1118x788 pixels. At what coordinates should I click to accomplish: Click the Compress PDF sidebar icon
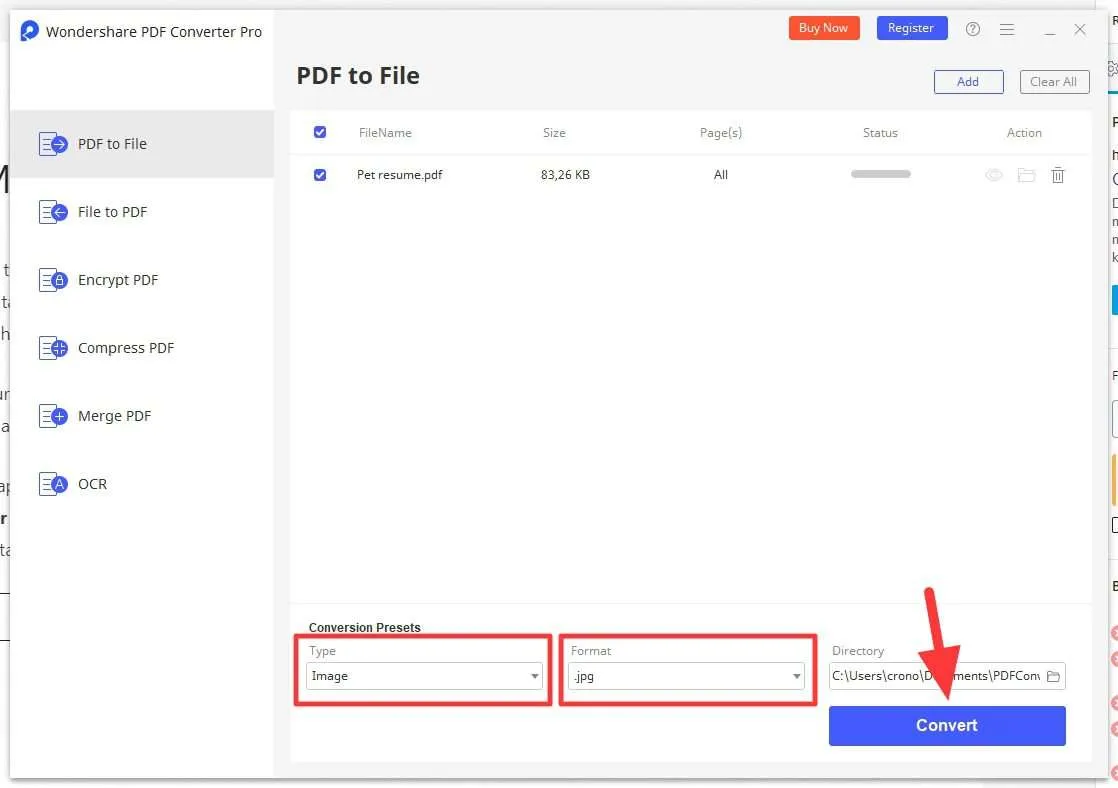tap(53, 348)
